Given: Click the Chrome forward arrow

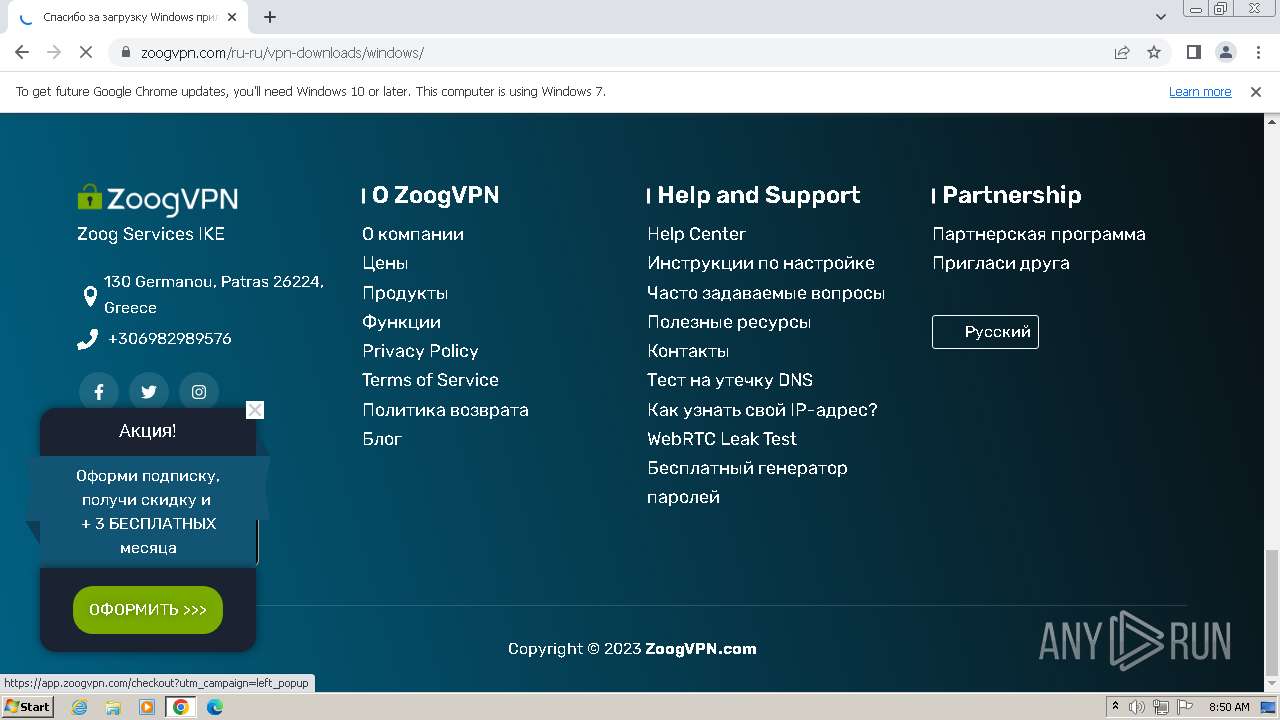Looking at the screenshot, I should pos(54,53).
